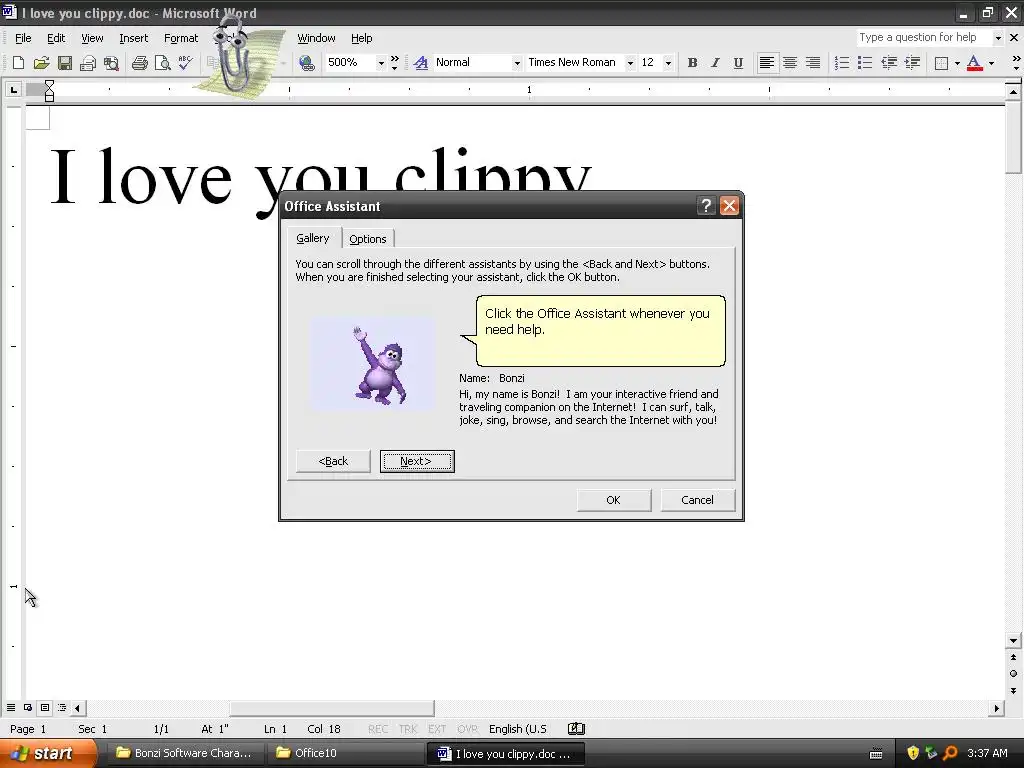Open the Window menu
1024x768 pixels.
pyautogui.click(x=316, y=38)
